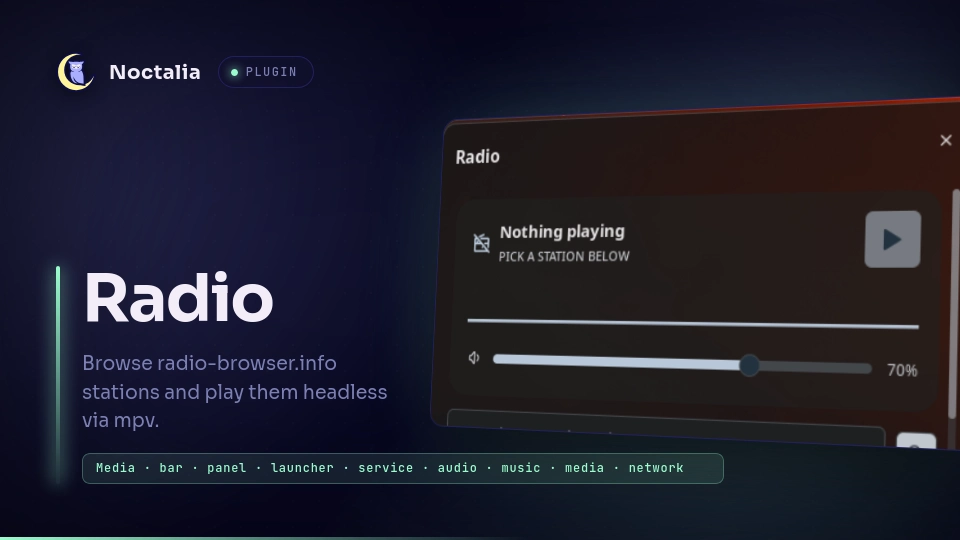Click the Noctalia brand name
Screen dimensions: 960x540
point(155,72)
